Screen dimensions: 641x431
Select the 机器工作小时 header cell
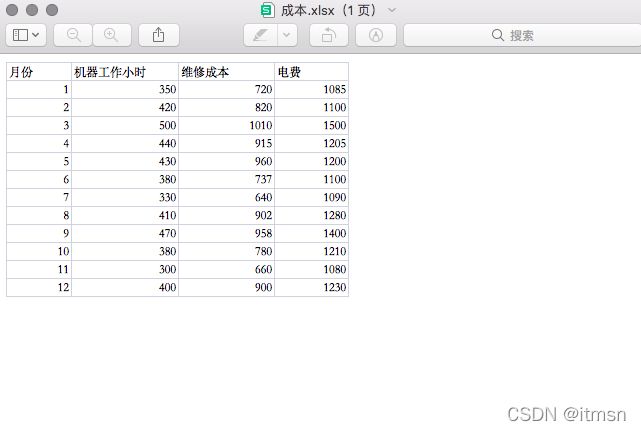[x=125, y=72]
